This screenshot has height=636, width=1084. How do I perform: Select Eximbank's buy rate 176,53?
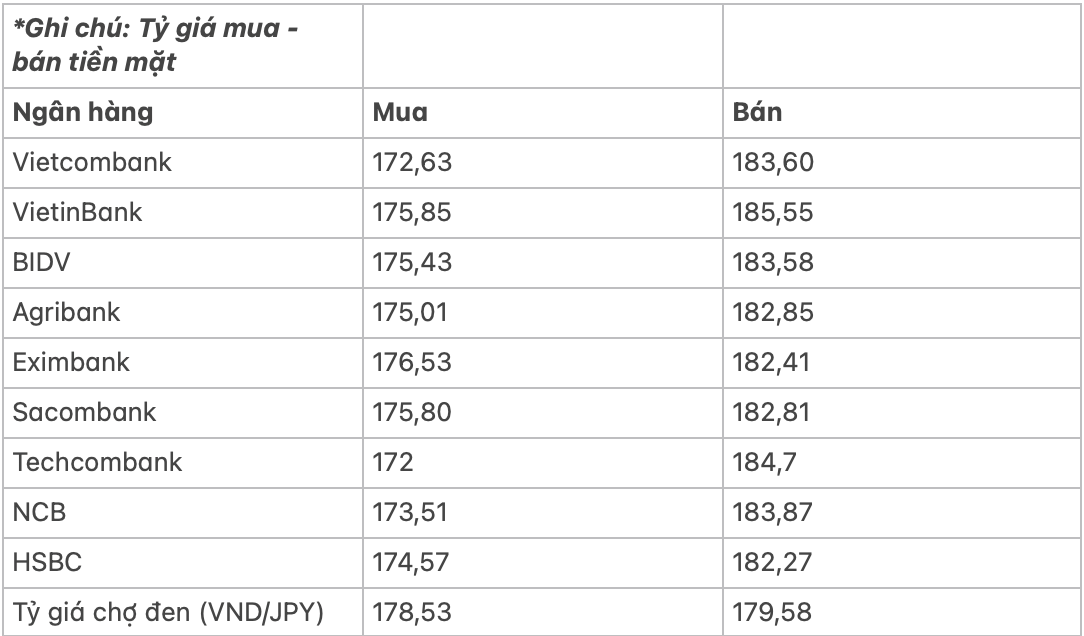412,362
